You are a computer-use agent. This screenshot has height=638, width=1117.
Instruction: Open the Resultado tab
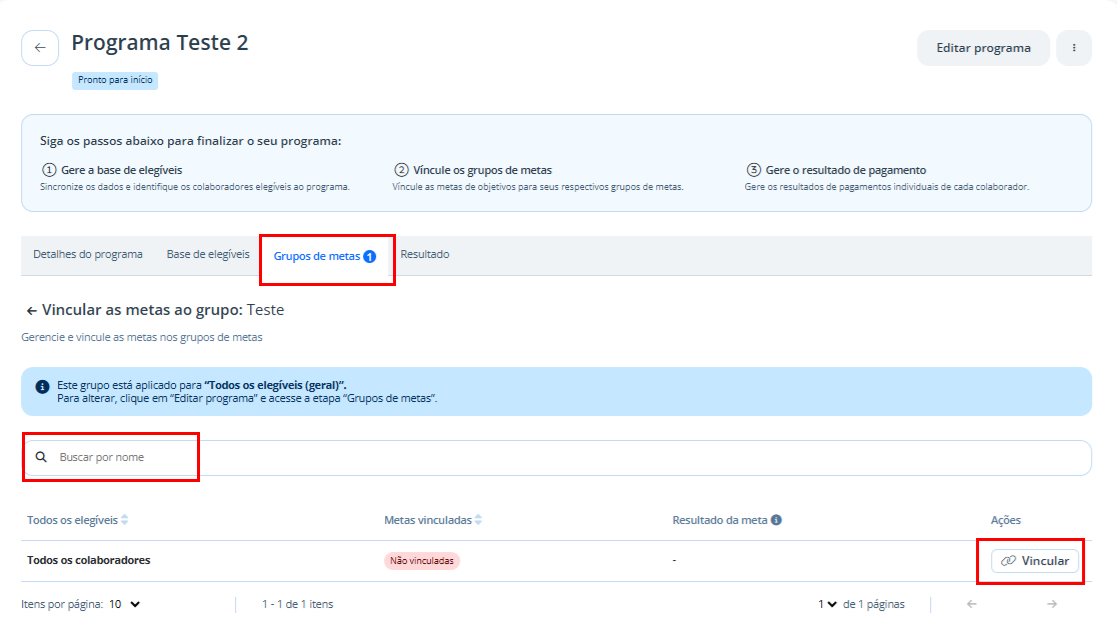click(425, 254)
